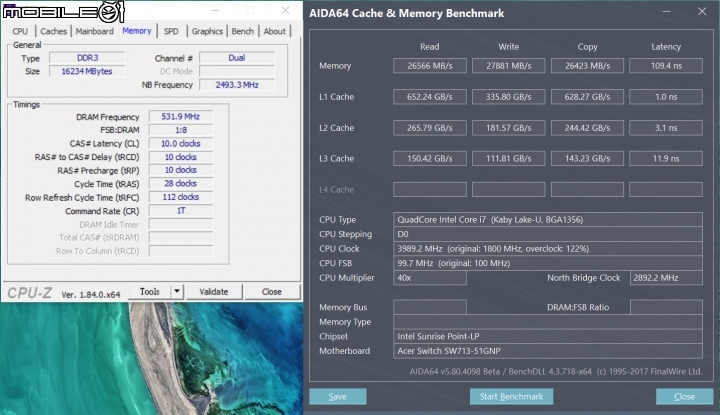The height and width of the screenshot is (415, 720).
Task: Open the About tab in CPU-Z
Action: [x=275, y=31]
